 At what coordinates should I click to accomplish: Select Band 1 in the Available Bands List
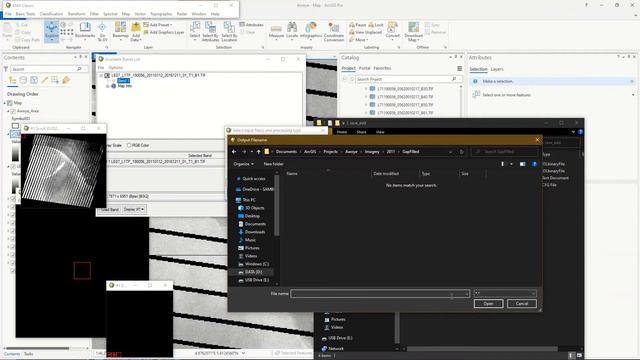point(123,81)
